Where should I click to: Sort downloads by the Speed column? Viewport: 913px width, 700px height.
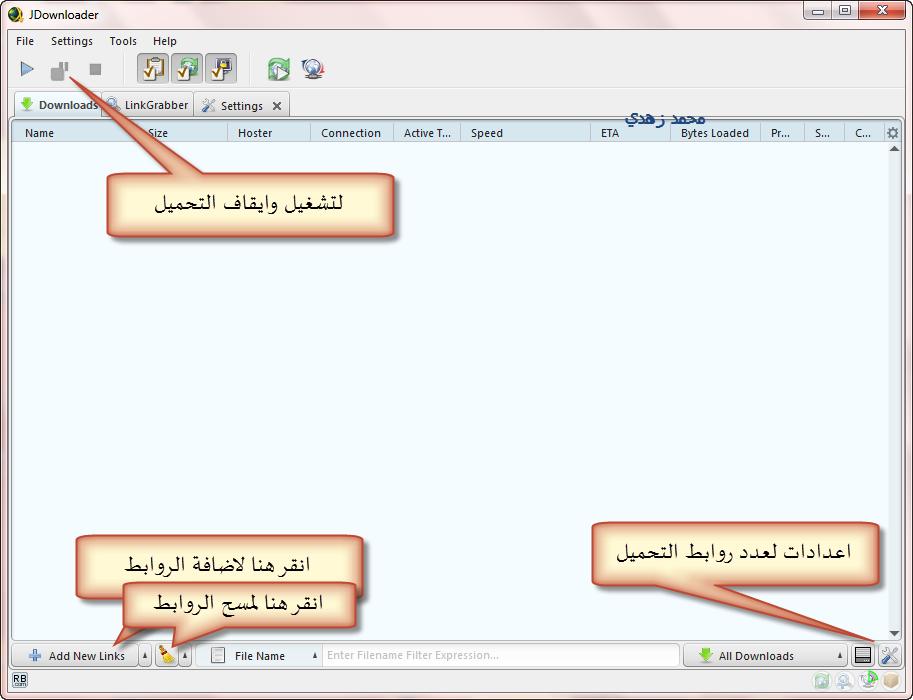525,133
